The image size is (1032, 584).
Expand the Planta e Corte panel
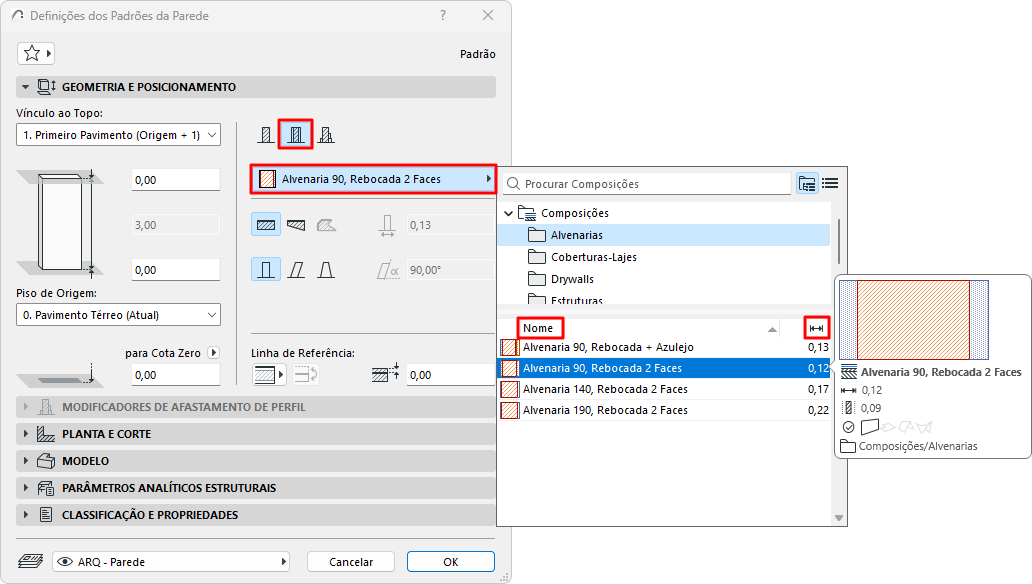click(x=26, y=434)
